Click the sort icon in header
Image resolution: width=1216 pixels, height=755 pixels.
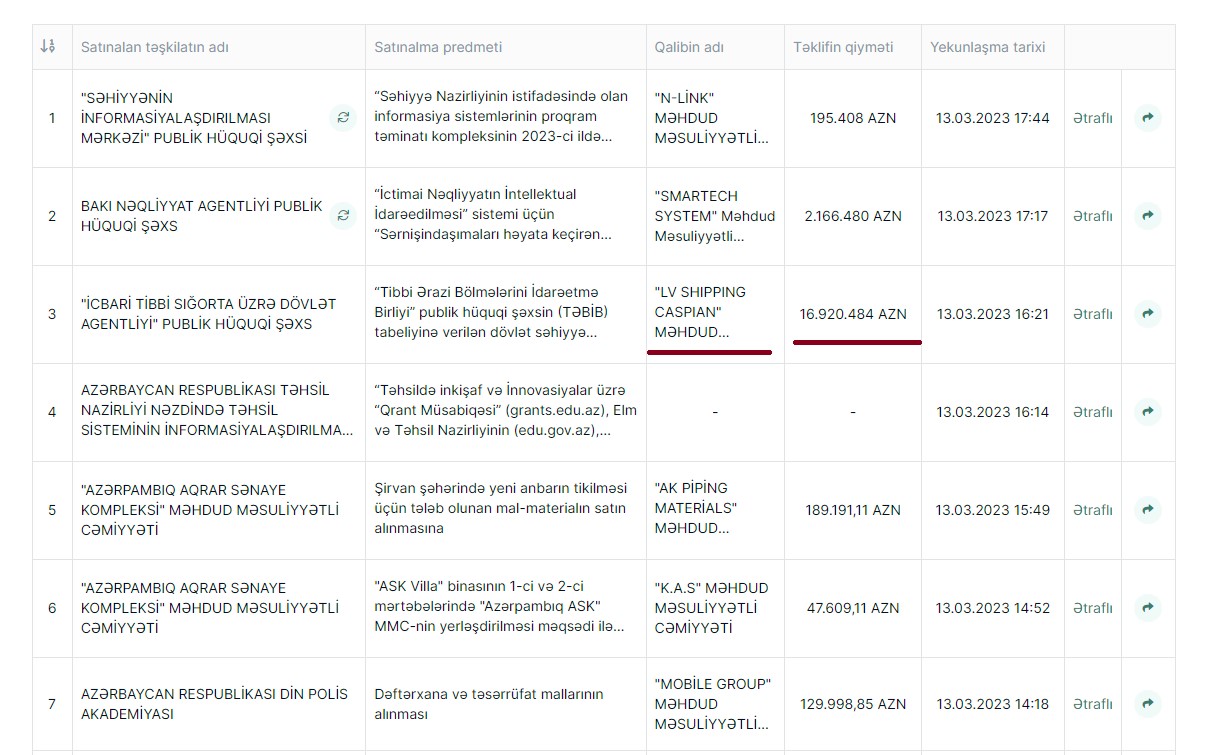(48, 47)
